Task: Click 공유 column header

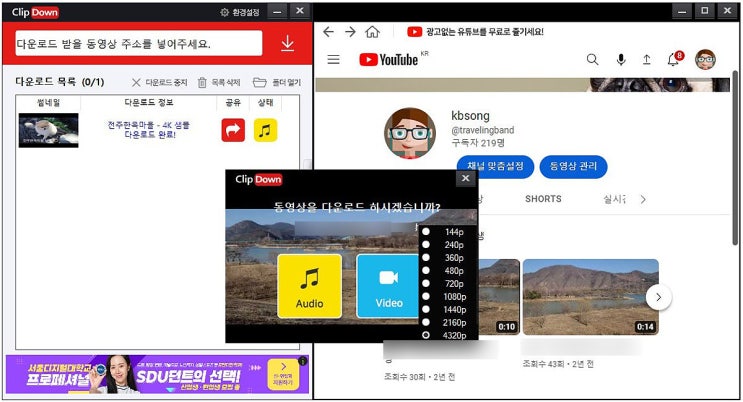Action: 233,102
